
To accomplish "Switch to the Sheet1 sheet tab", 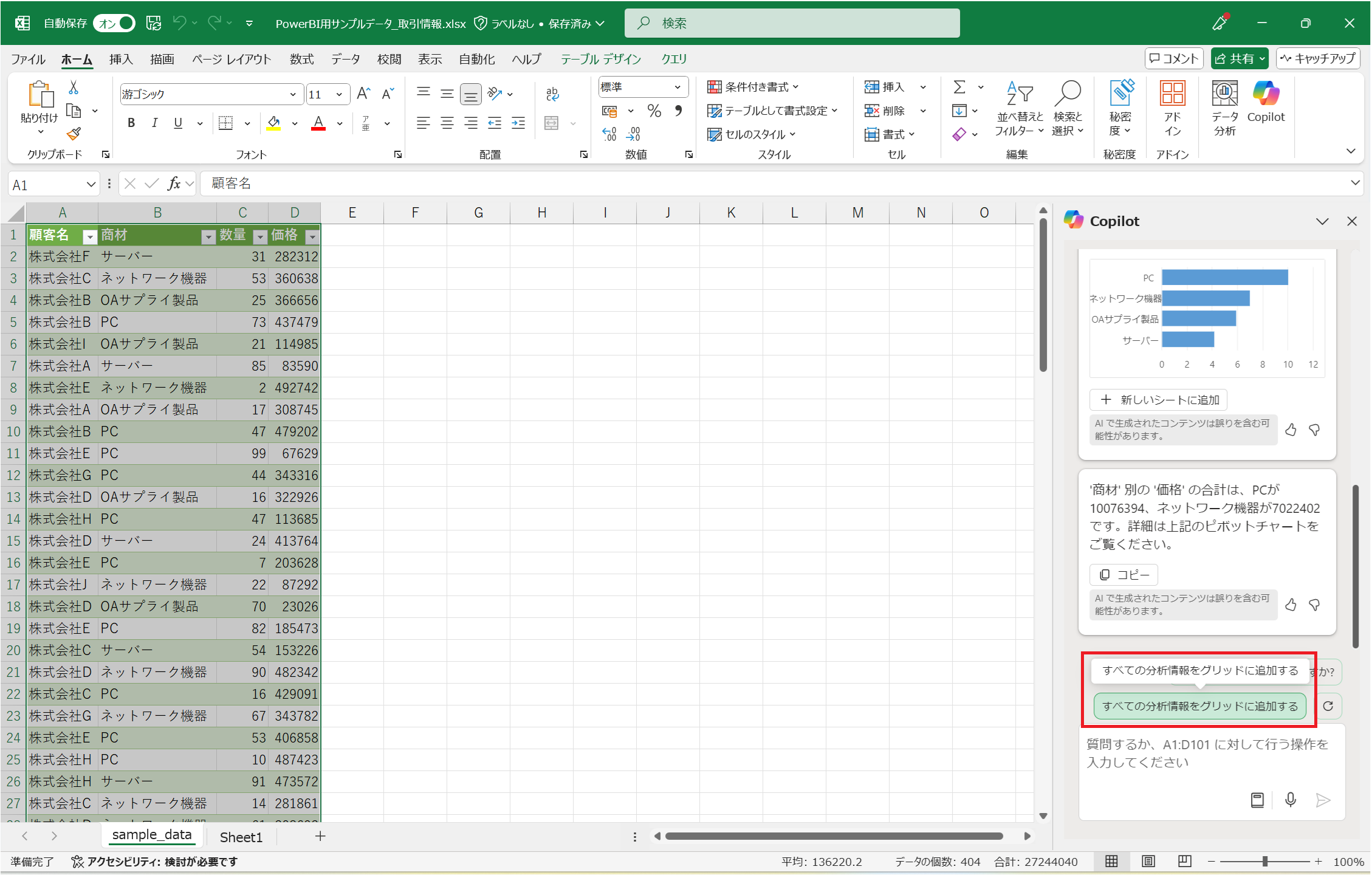I will point(241,837).
